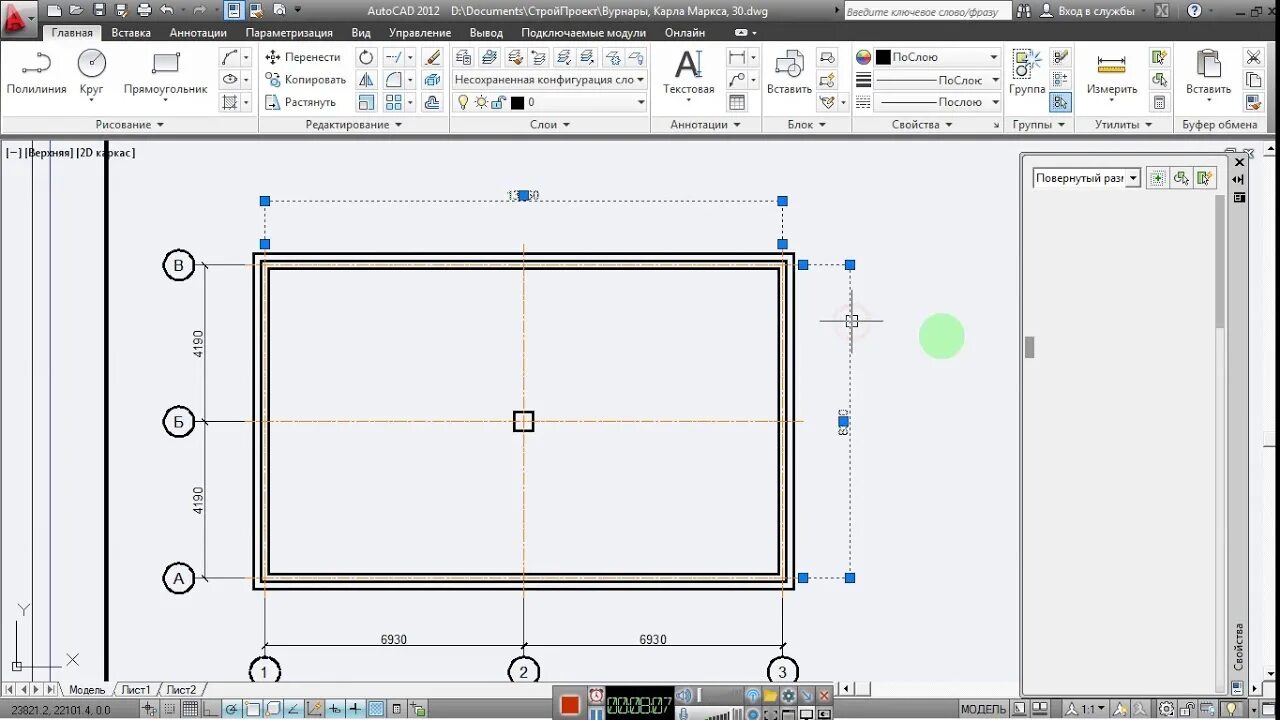Click the Plot/Print icon in quick access toolbar
This screenshot has width=1280, height=720.
pos(144,10)
